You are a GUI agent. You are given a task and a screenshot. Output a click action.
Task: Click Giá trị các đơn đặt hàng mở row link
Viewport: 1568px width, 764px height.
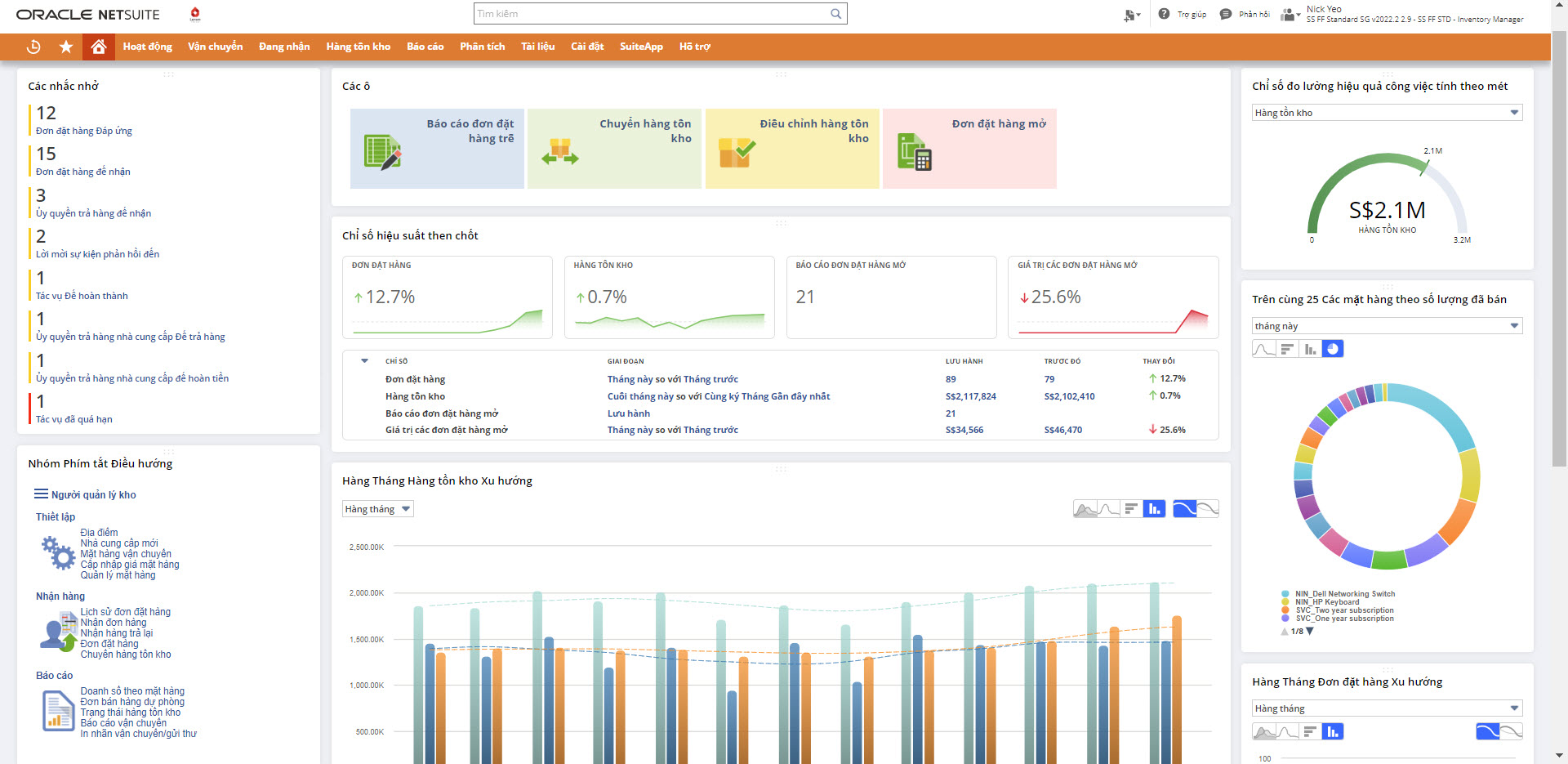pyautogui.click(x=447, y=430)
